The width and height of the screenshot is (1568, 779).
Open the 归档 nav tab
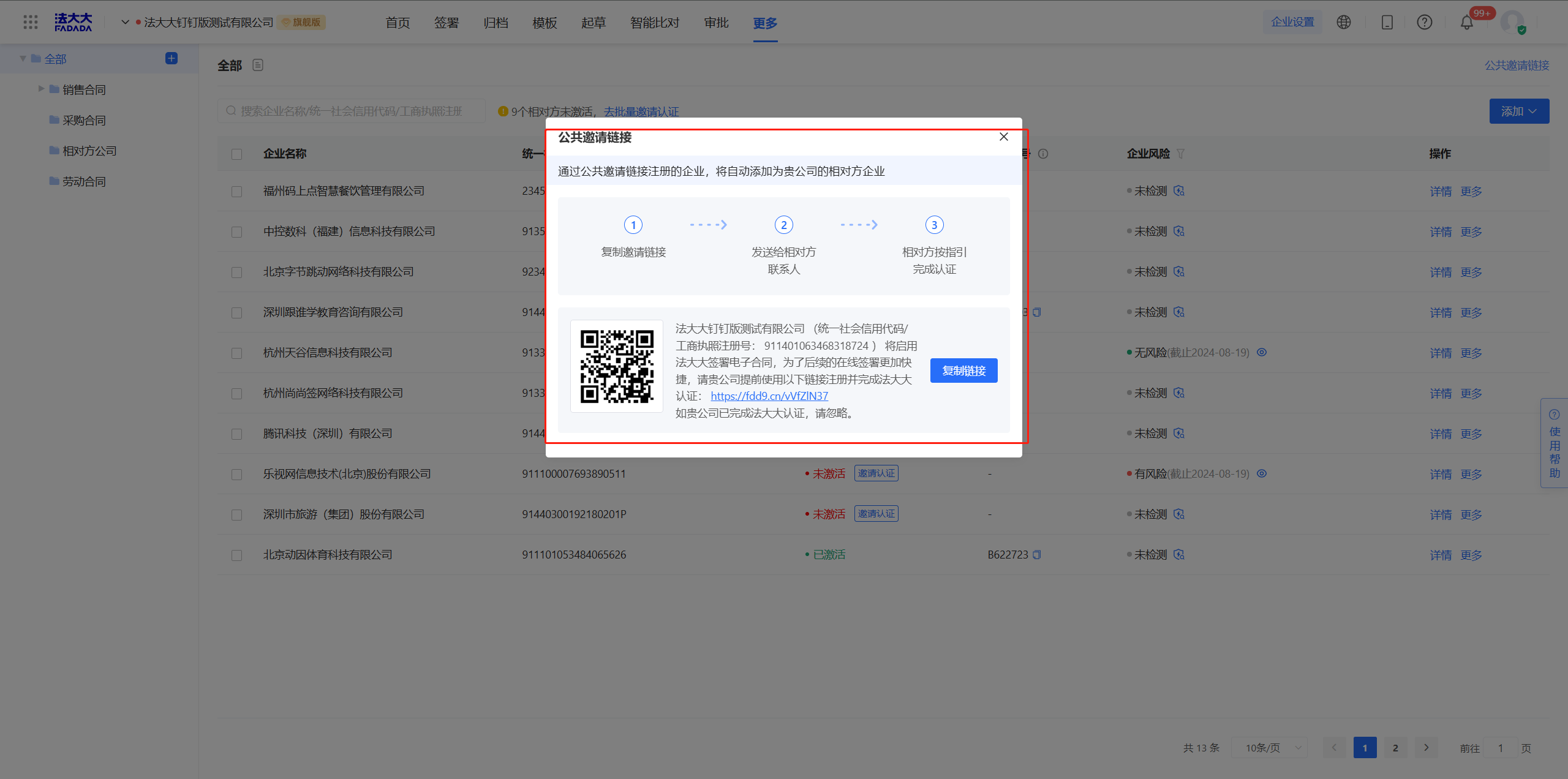point(496,23)
